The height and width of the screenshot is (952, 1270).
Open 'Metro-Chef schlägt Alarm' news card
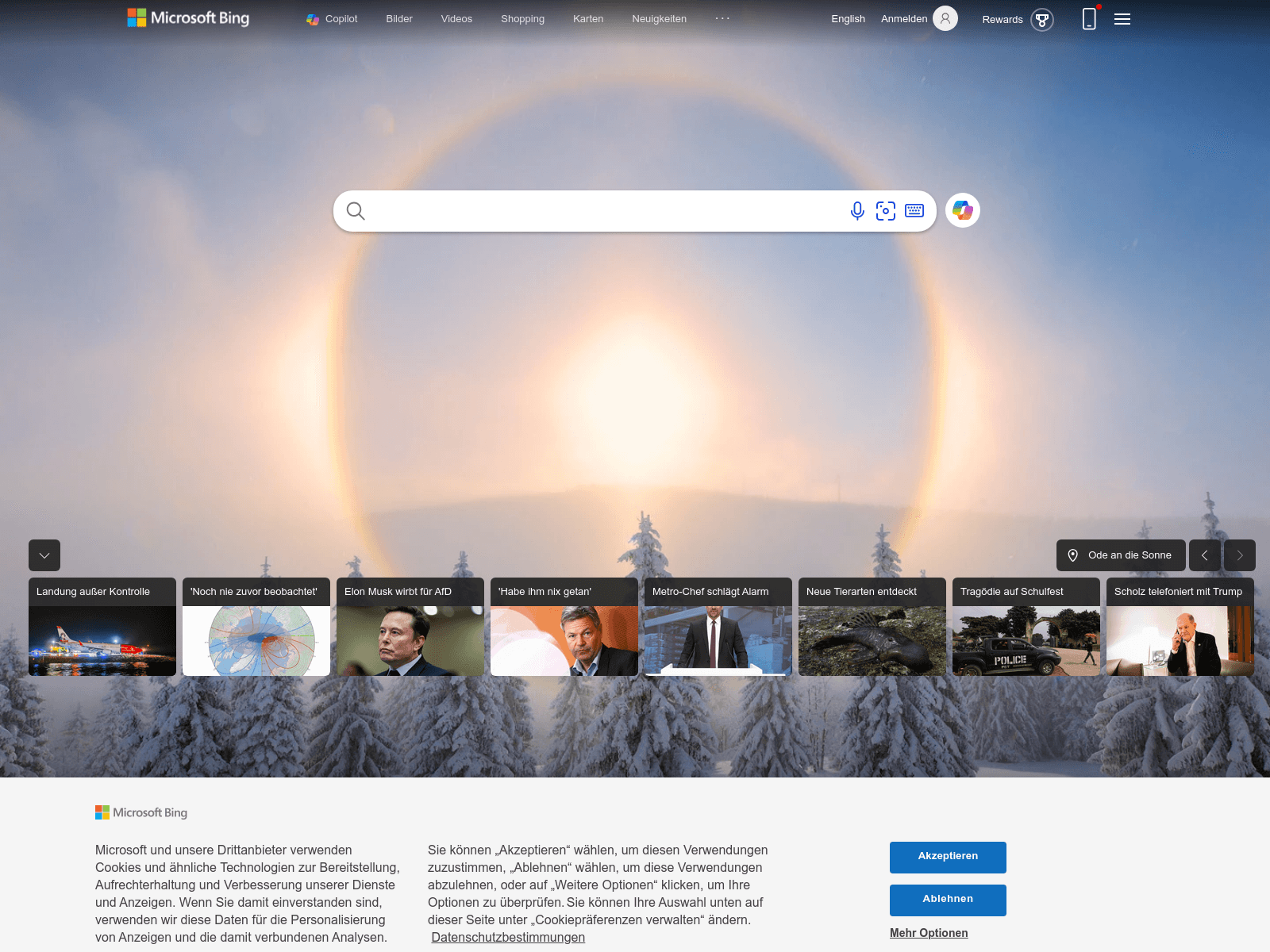pos(718,627)
